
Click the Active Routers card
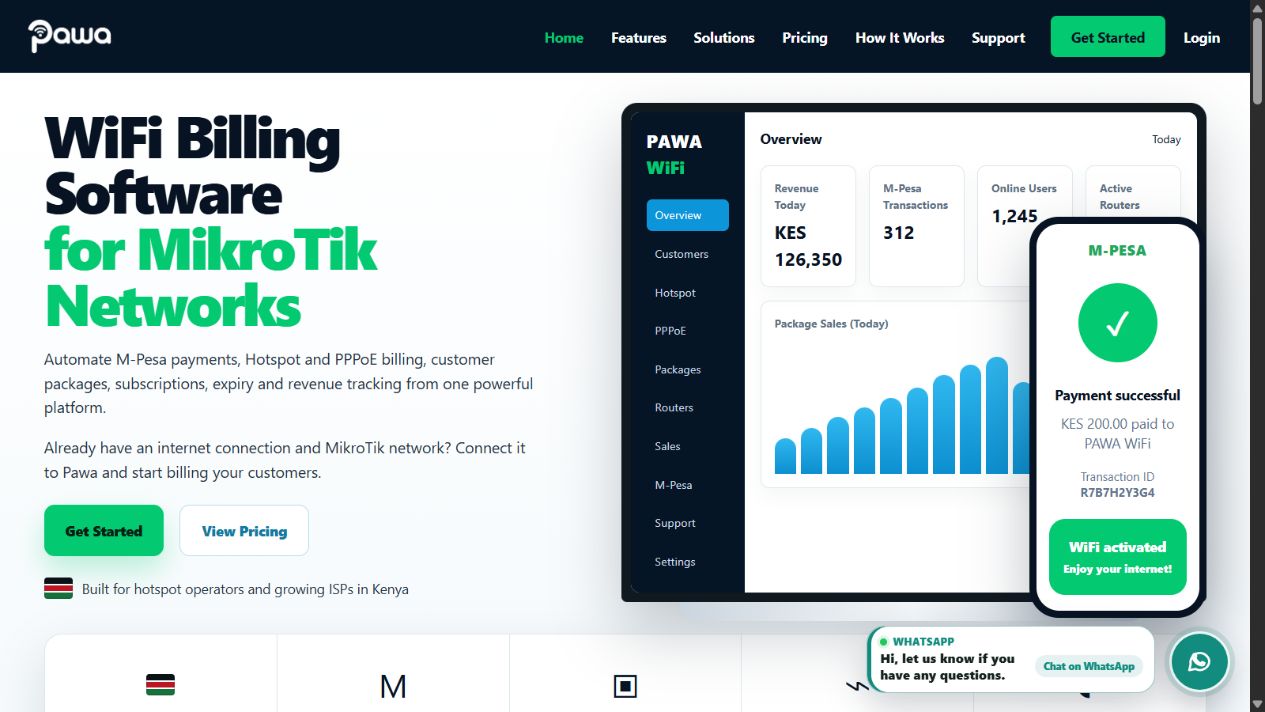(x=1133, y=192)
